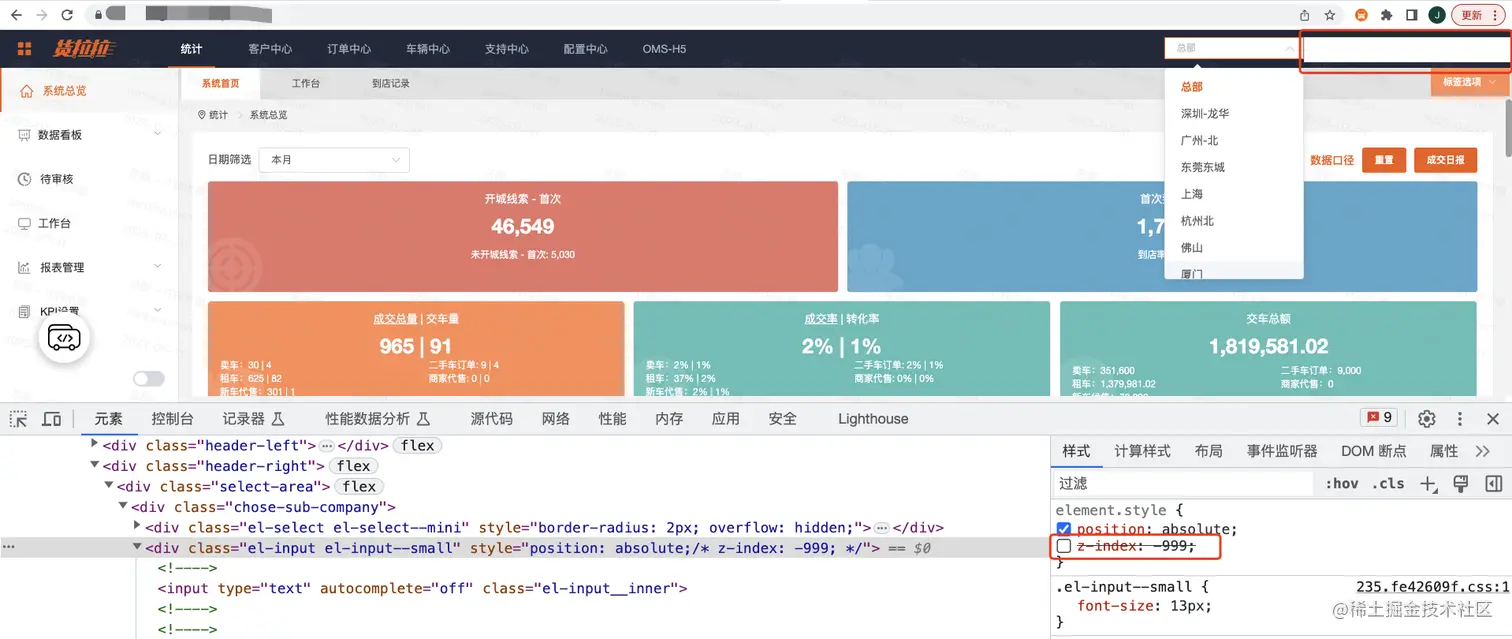Open 支持中心 in the top navigation

[507, 49]
